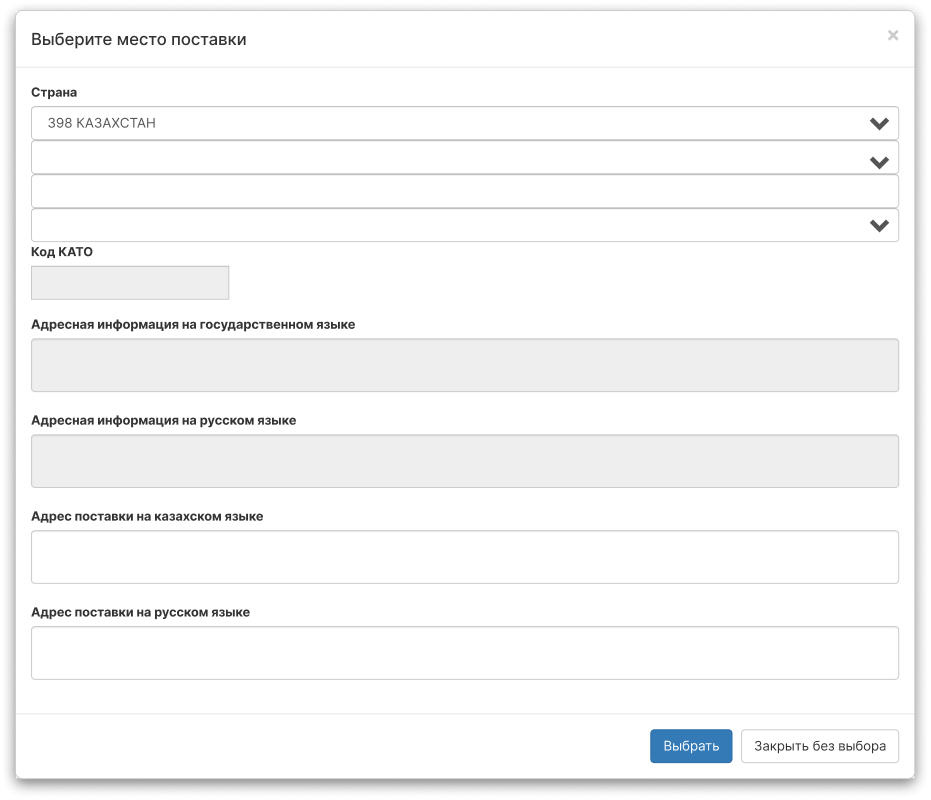Screen dimensions: 931x800
Task: Close the dialog with the X icon
Action: coord(892,36)
